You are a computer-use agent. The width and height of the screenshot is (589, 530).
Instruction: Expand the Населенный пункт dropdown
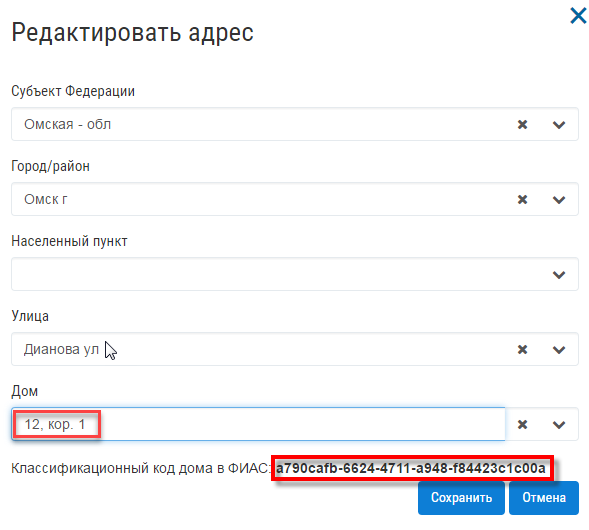(x=559, y=275)
